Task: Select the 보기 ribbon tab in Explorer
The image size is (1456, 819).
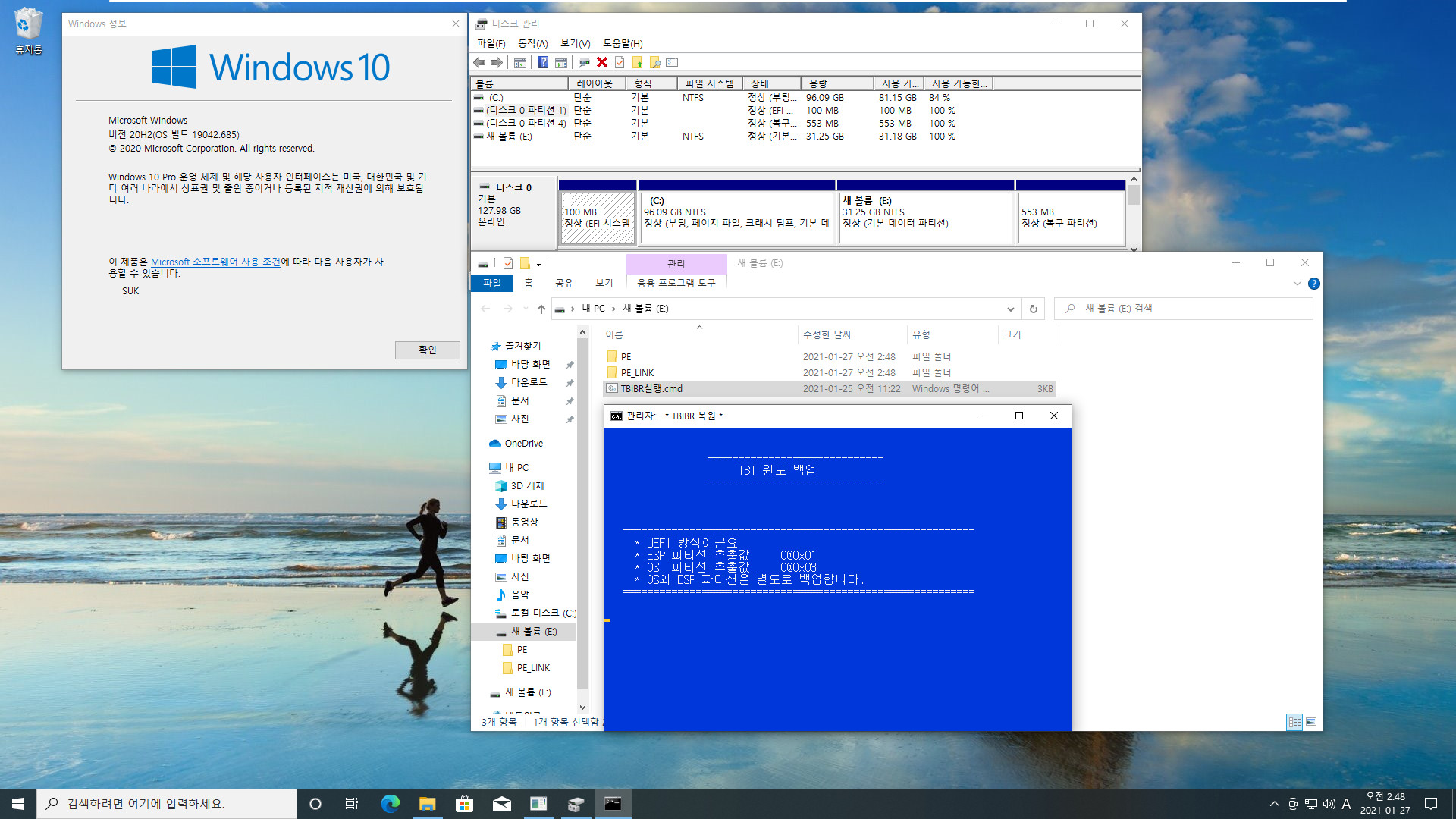Action: pyautogui.click(x=604, y=283)
